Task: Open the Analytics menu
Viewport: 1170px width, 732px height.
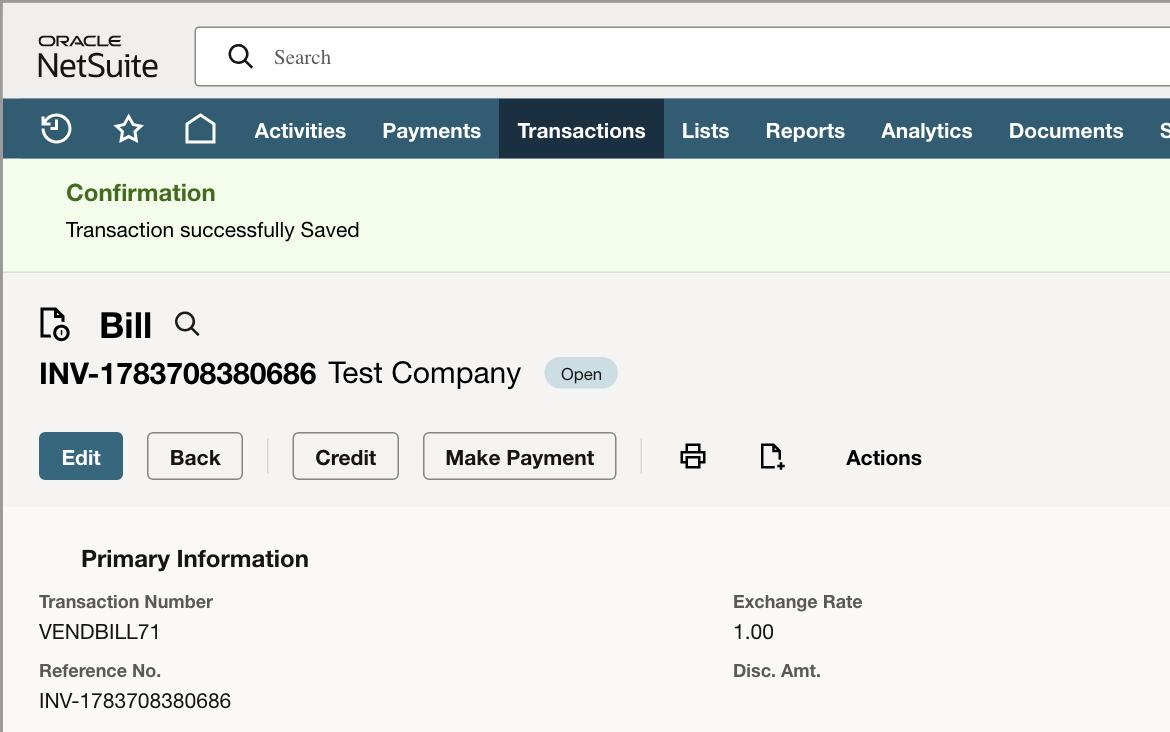Action: point(927,131)
